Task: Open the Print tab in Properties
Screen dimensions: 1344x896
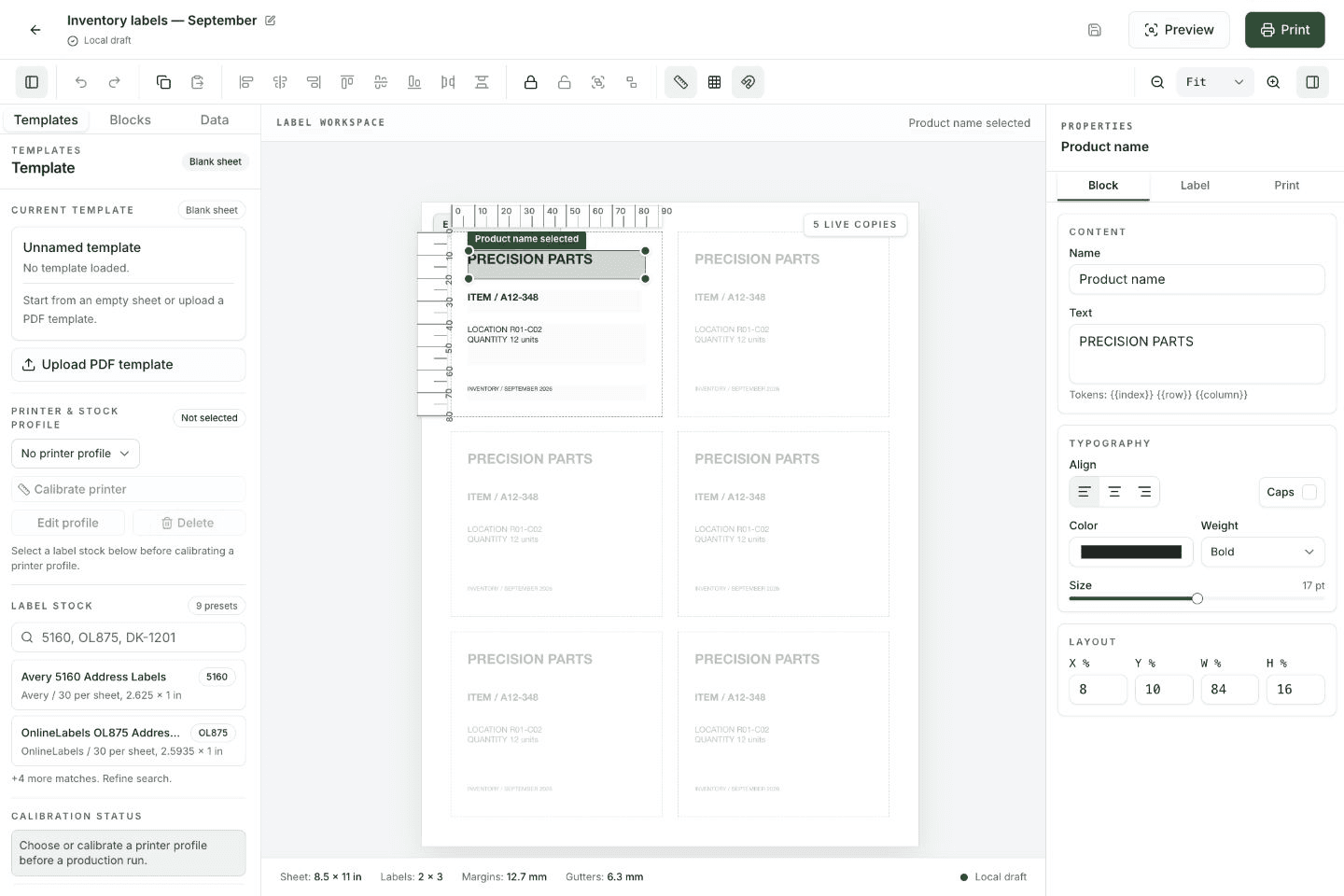Action: (1287, 186)
